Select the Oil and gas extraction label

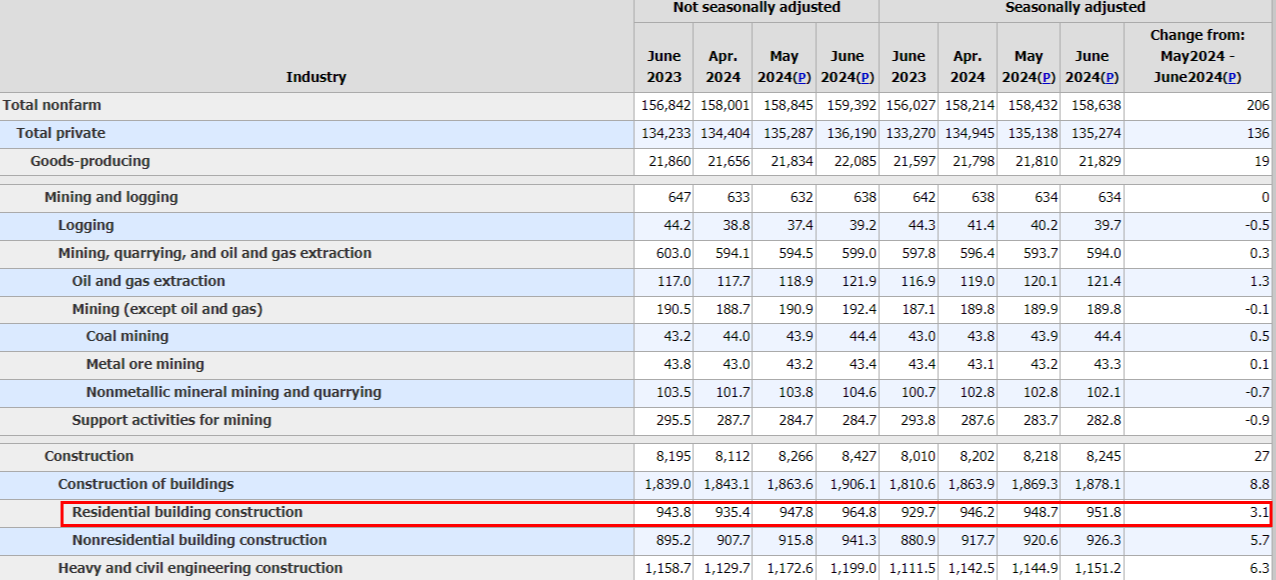148,281
